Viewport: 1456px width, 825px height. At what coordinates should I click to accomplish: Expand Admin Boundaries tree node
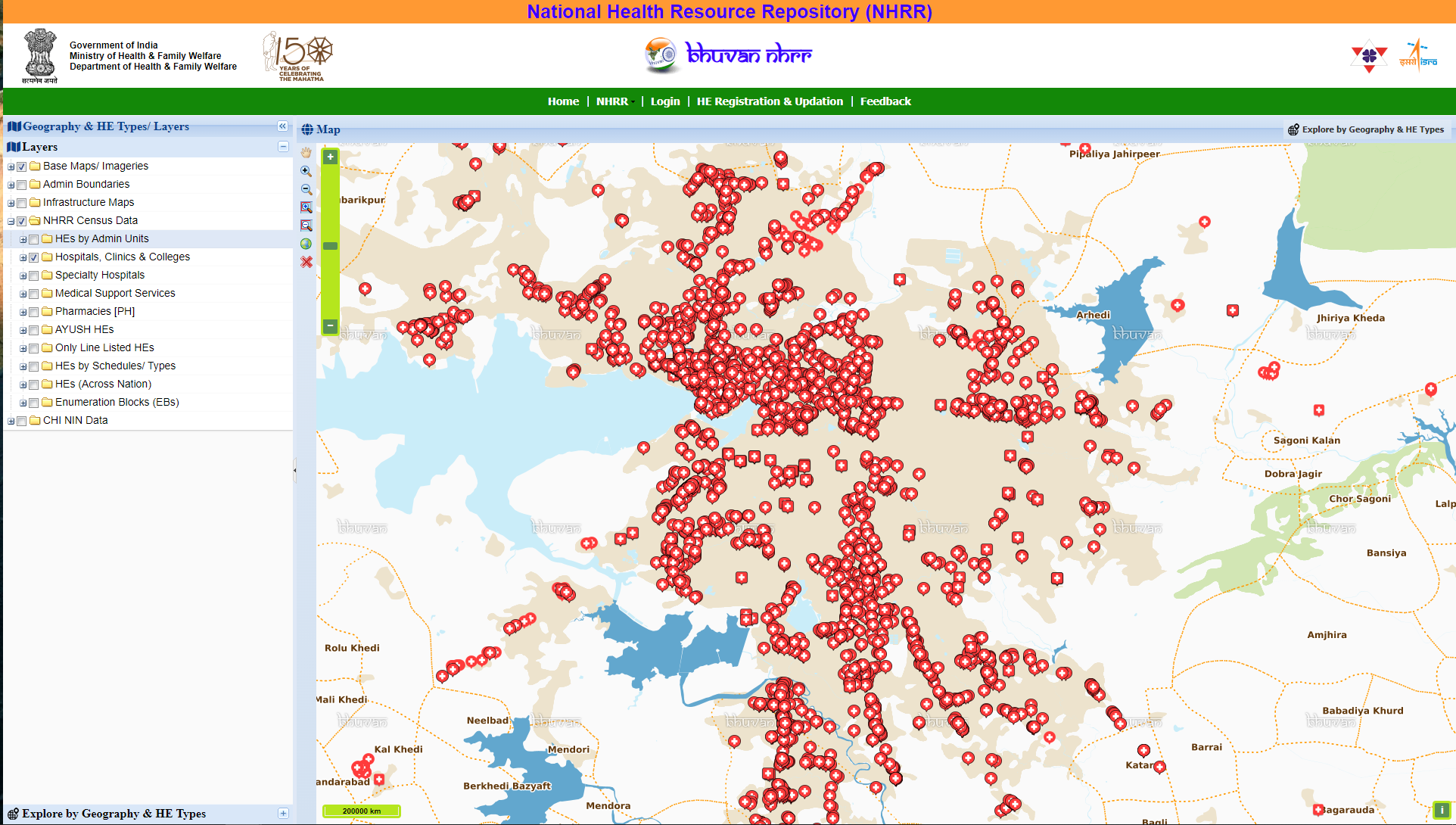tap(11, 185)
